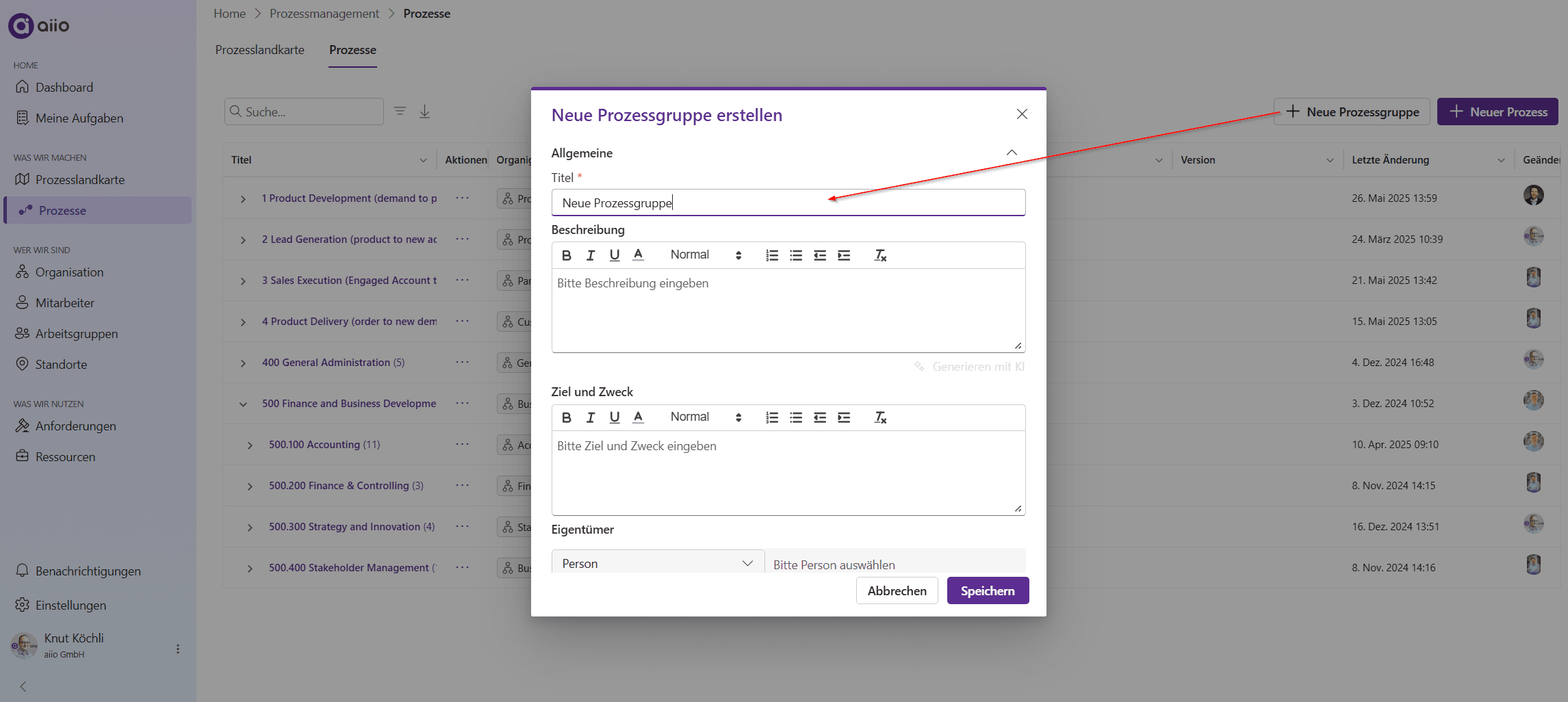1568x702 pixels.
Task: Click the Ziel und Zweck text area
Action: (788, 473)
